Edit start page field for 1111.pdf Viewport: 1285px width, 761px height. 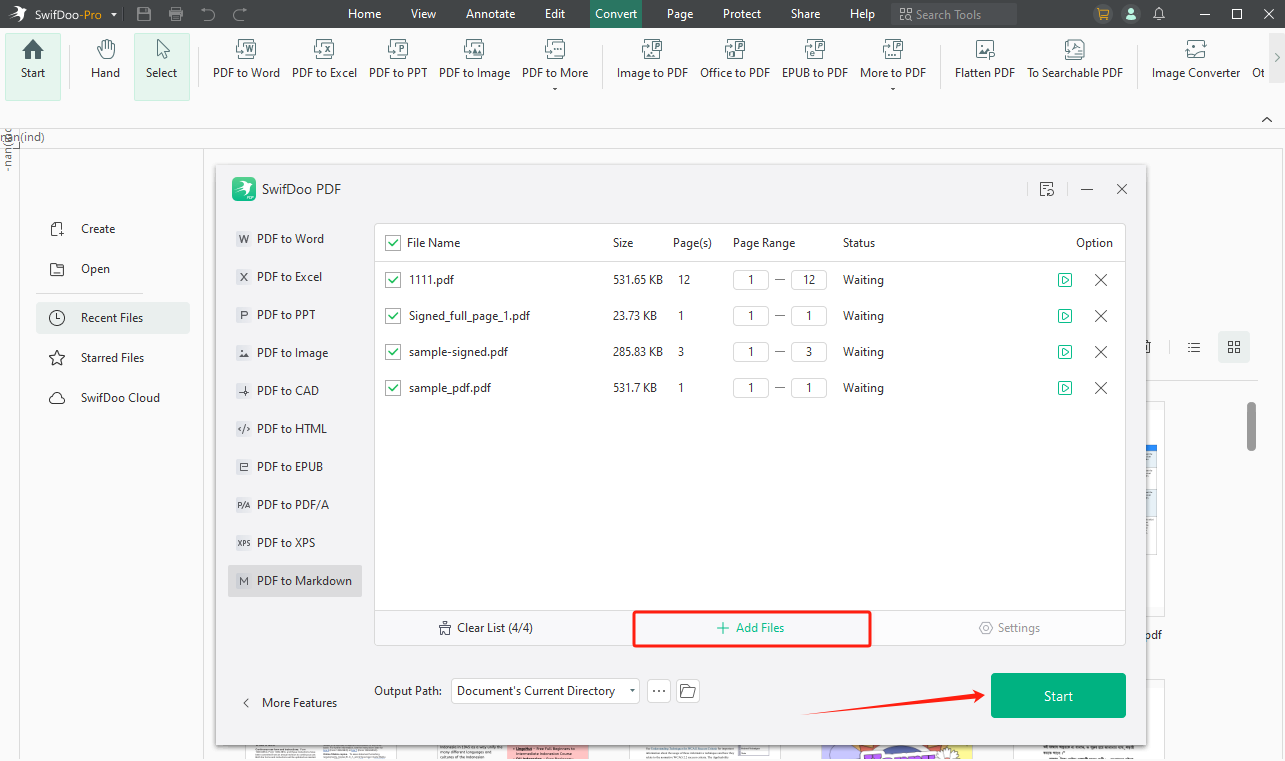click(x=751, y=280)
